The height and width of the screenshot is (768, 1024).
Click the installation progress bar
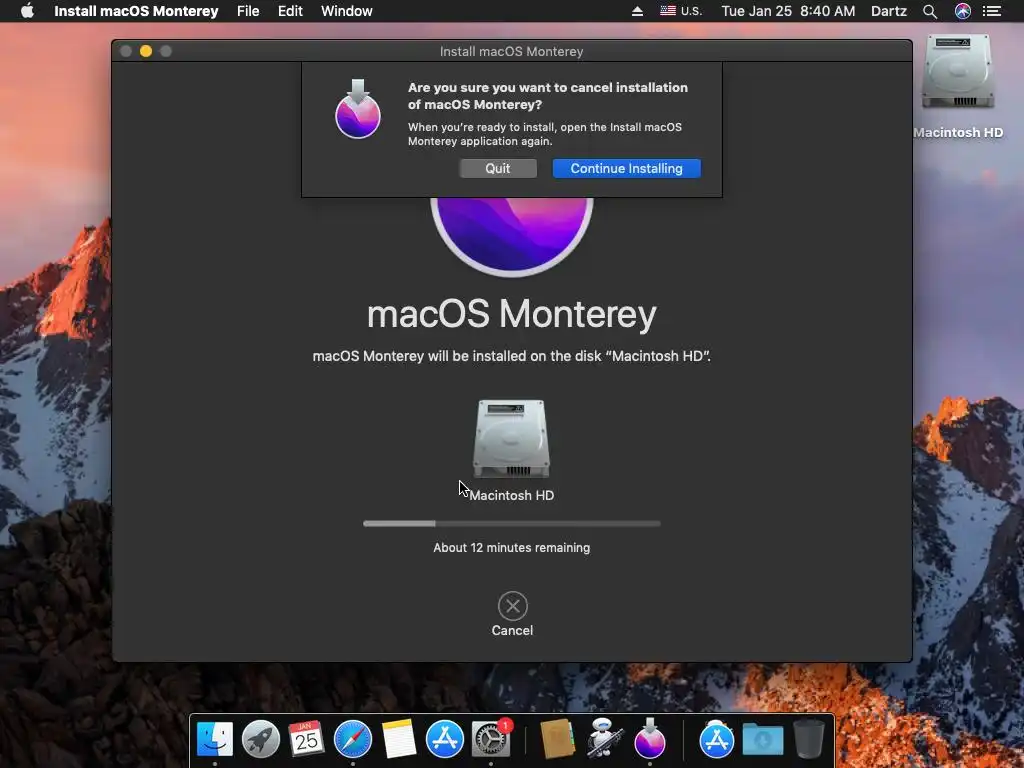[x=511, y=524]
